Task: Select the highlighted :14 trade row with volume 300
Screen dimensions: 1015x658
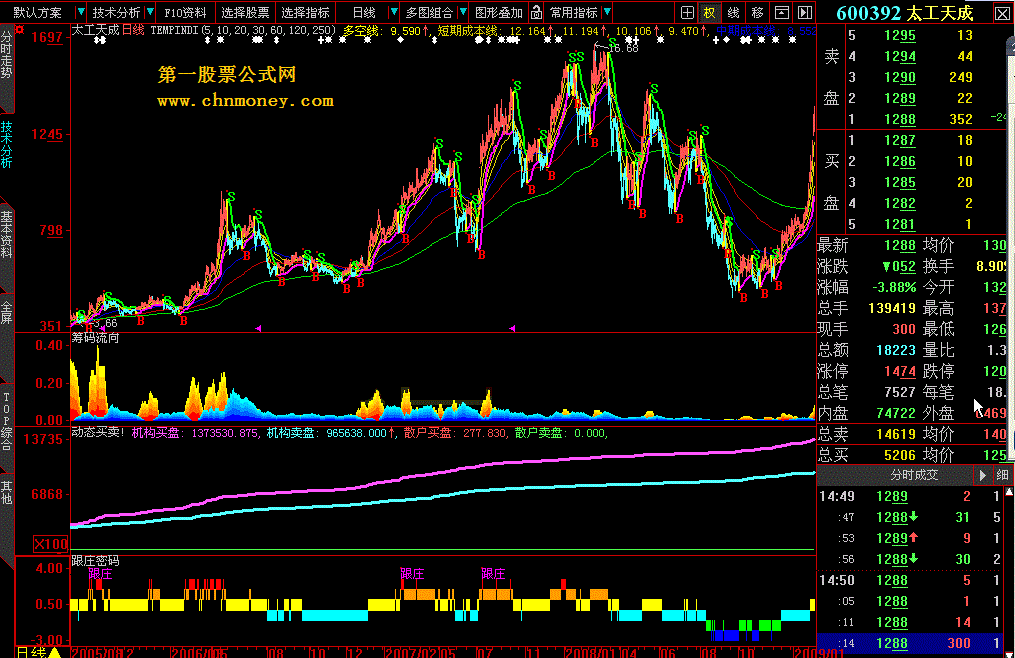Action: click(911, 644)
